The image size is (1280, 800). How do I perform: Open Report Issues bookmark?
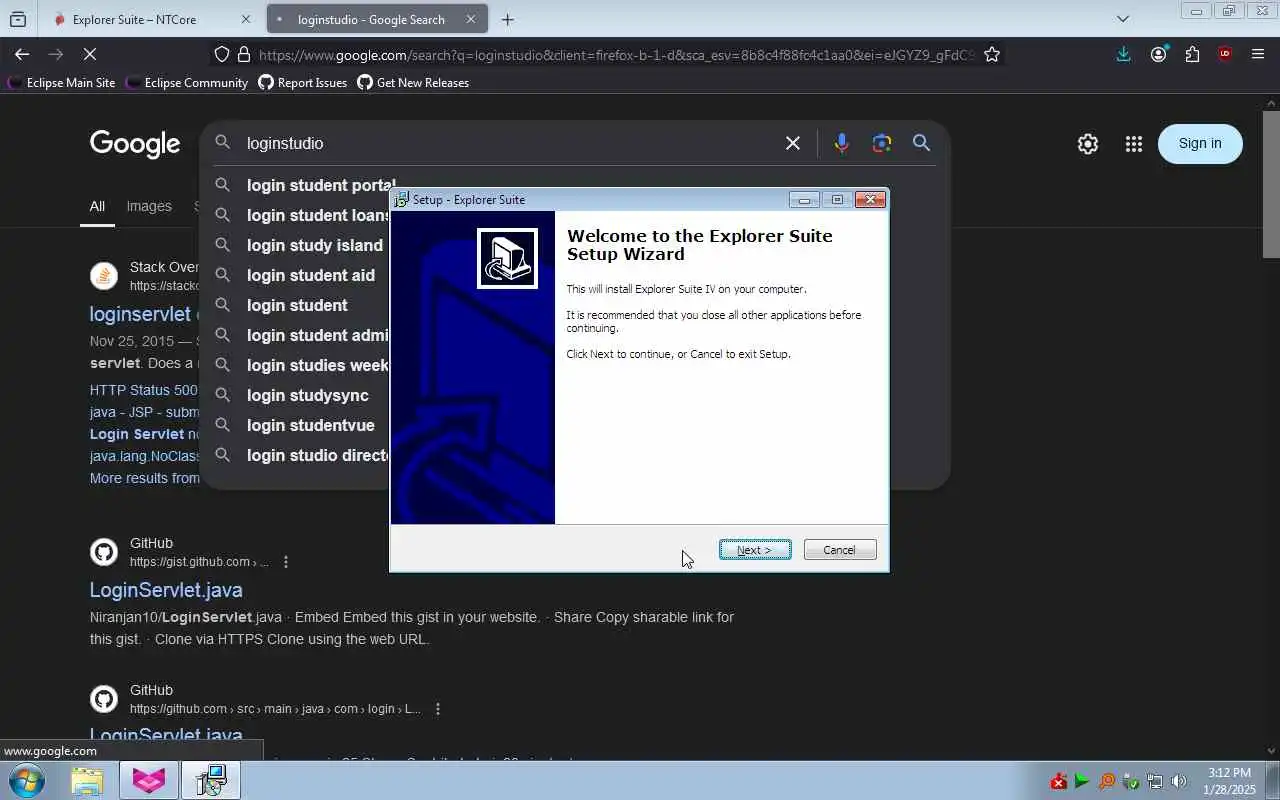pyautogui.click(x=303, y=83)
